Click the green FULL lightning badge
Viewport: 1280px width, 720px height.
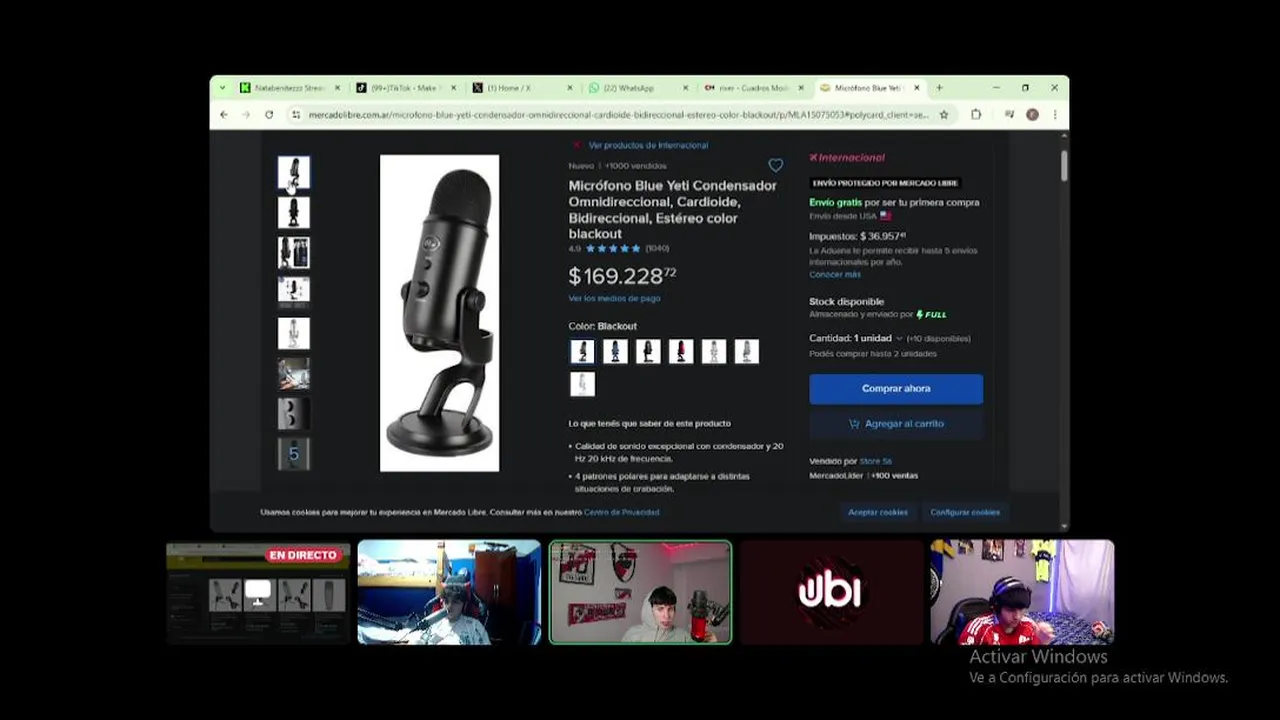[x=931, y=315]
